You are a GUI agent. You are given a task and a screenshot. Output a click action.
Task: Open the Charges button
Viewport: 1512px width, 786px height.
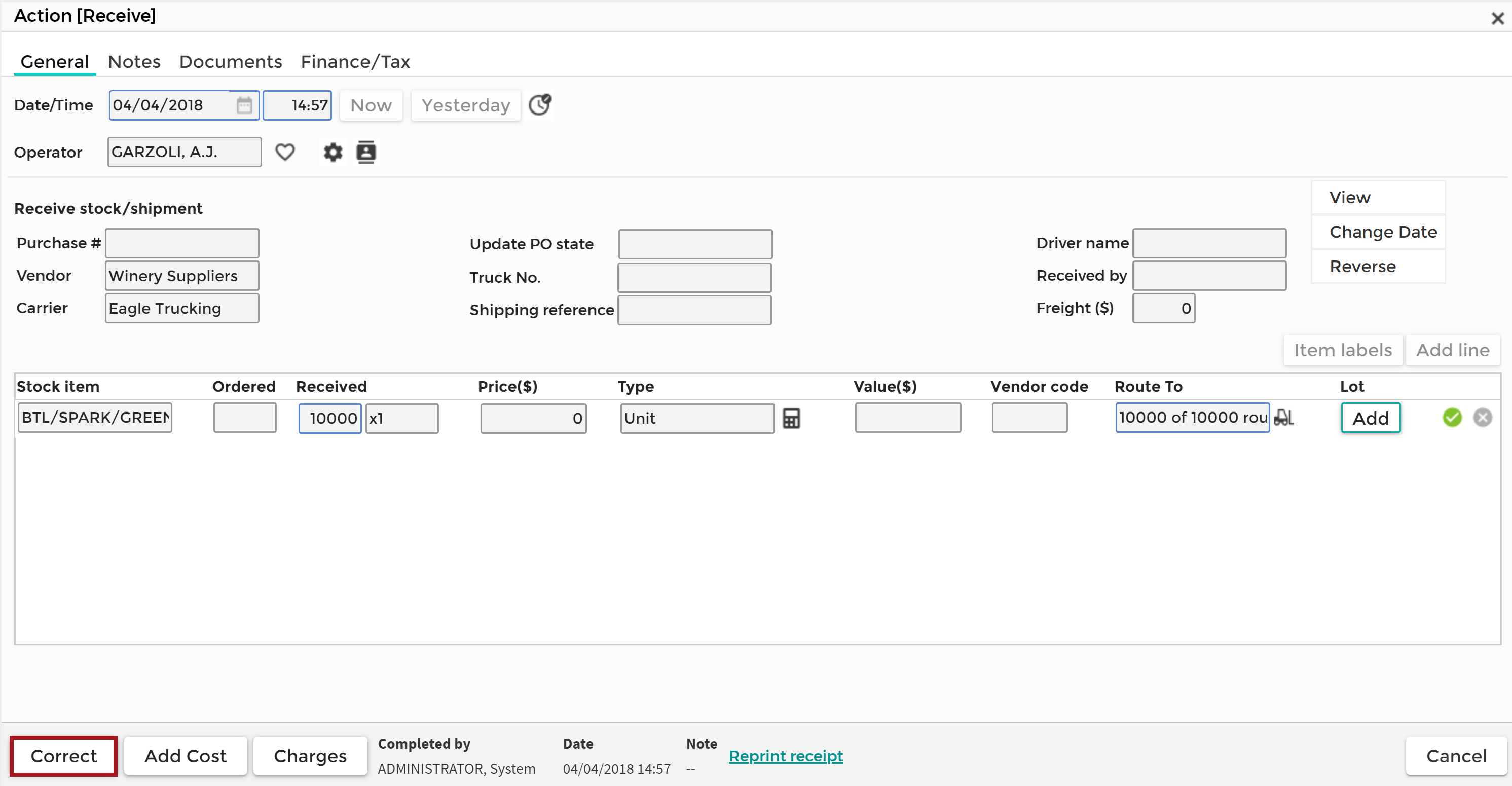click(310, 756)
